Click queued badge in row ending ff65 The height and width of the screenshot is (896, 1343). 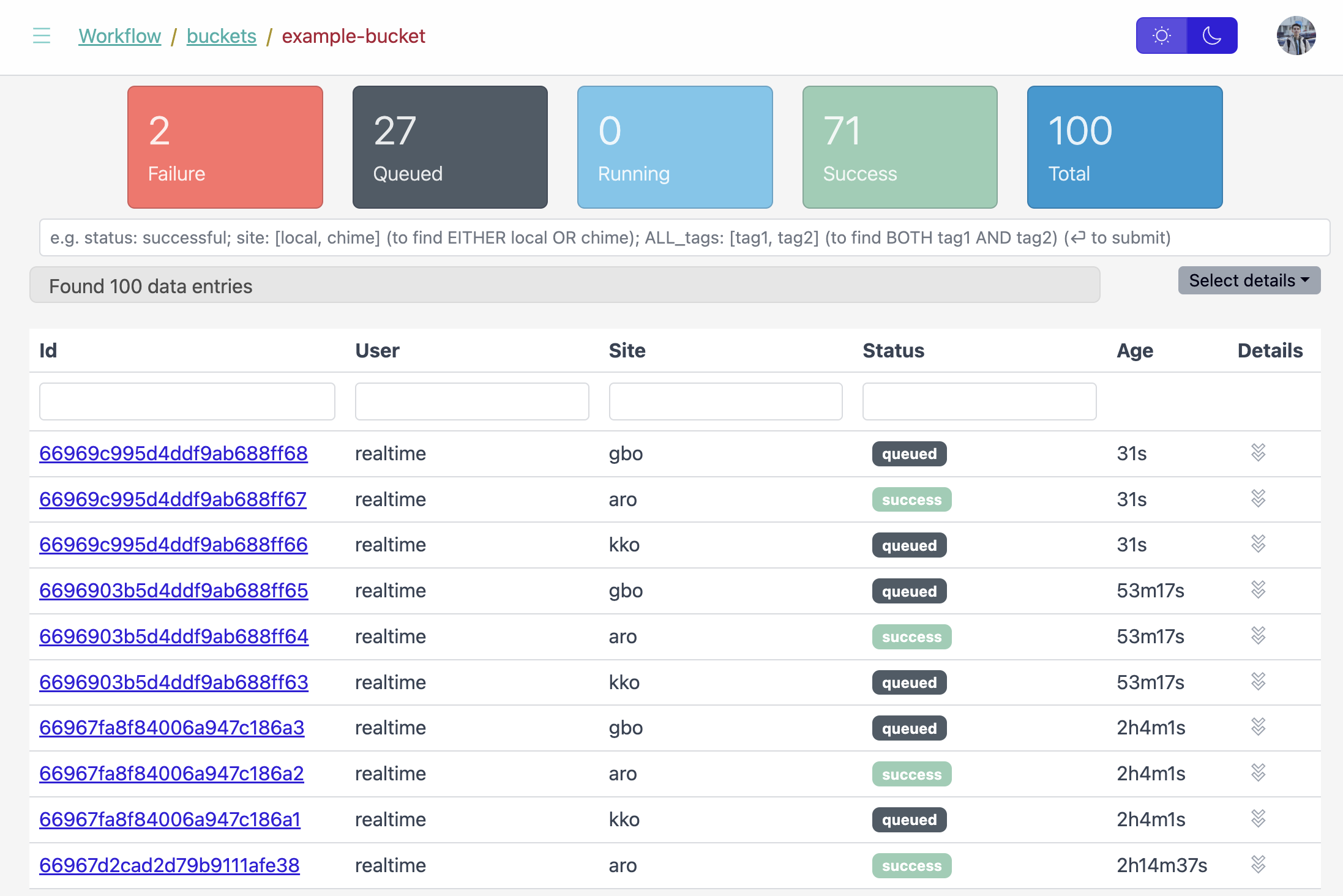tap(909, 591)
